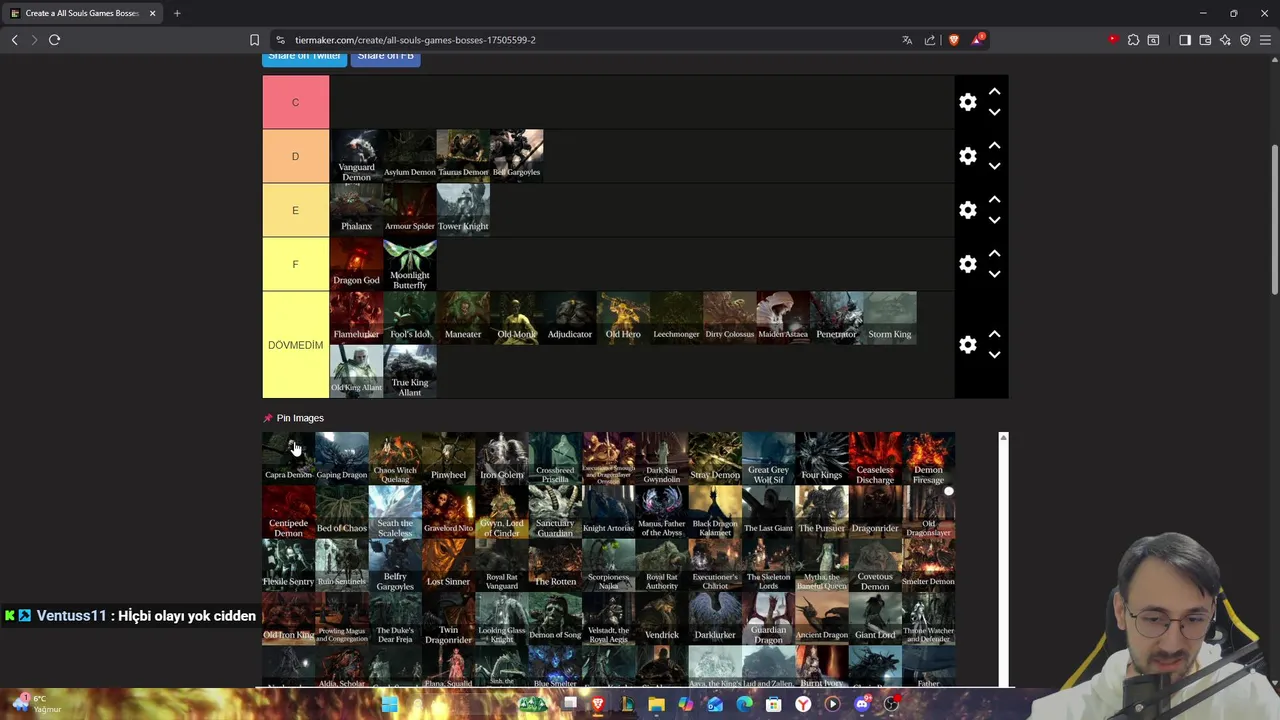Select the Gaping Dragon boss image

click(x=342, y=458)
